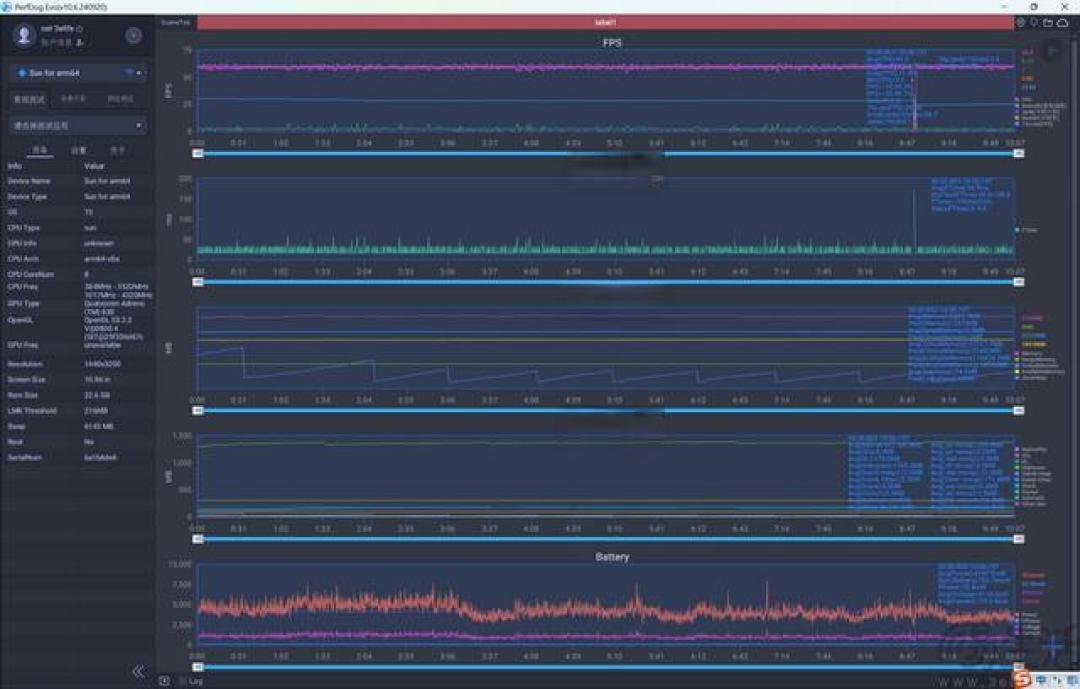1080x689 pixels.
Task: Click the location pin icon in top toolbar
Action: click(x=1034, y=23)
